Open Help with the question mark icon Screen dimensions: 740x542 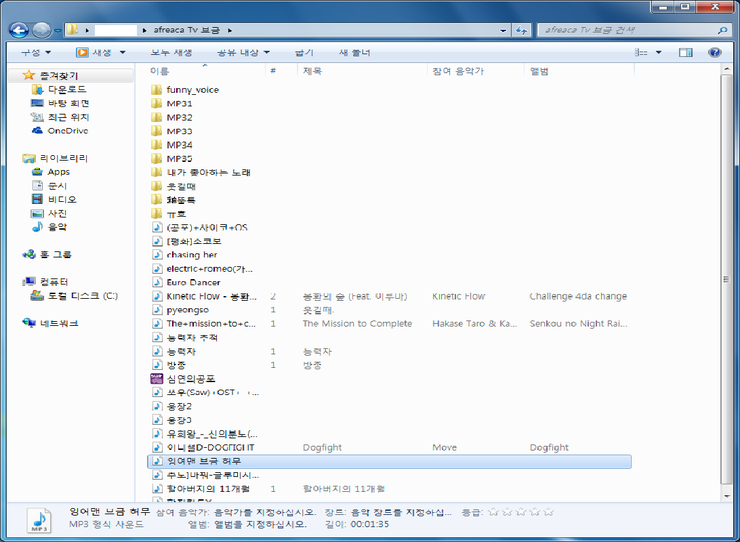tap(715, 52)
